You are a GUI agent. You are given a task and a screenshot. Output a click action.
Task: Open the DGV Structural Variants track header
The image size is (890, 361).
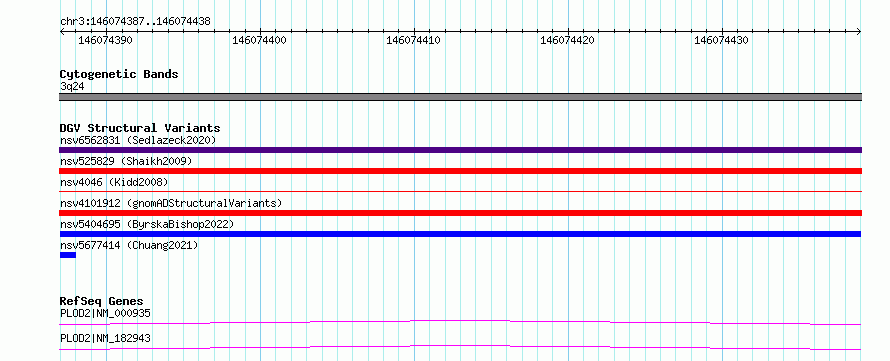pyautogui.click(x=140, y=128)
